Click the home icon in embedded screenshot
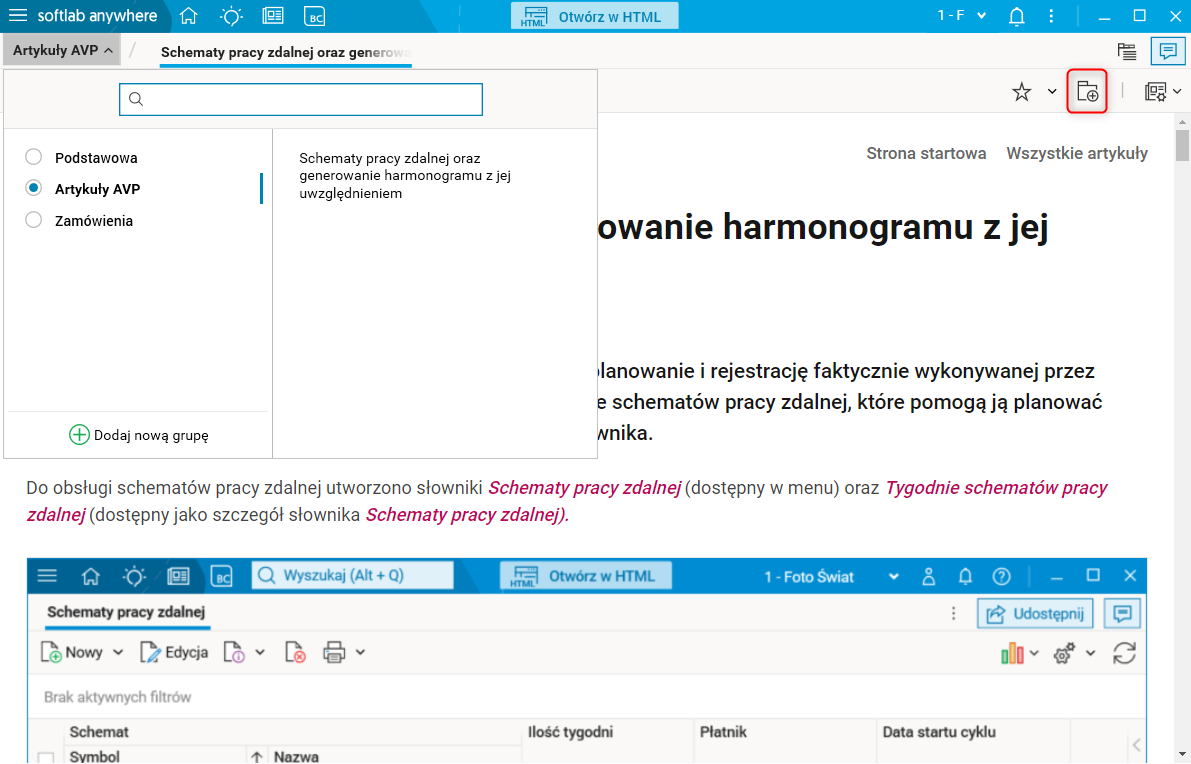 click(91, 576)
